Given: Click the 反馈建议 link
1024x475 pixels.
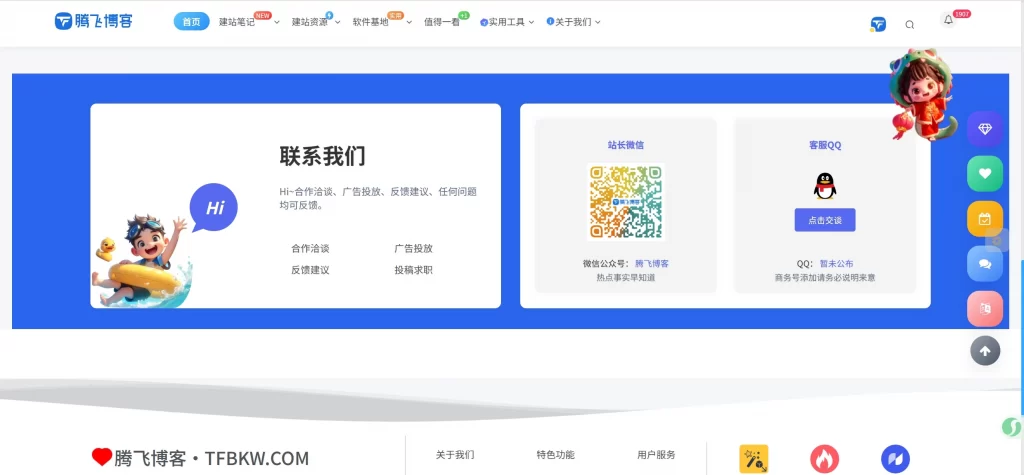Looking at the screenshot, I should pos(310,270).
